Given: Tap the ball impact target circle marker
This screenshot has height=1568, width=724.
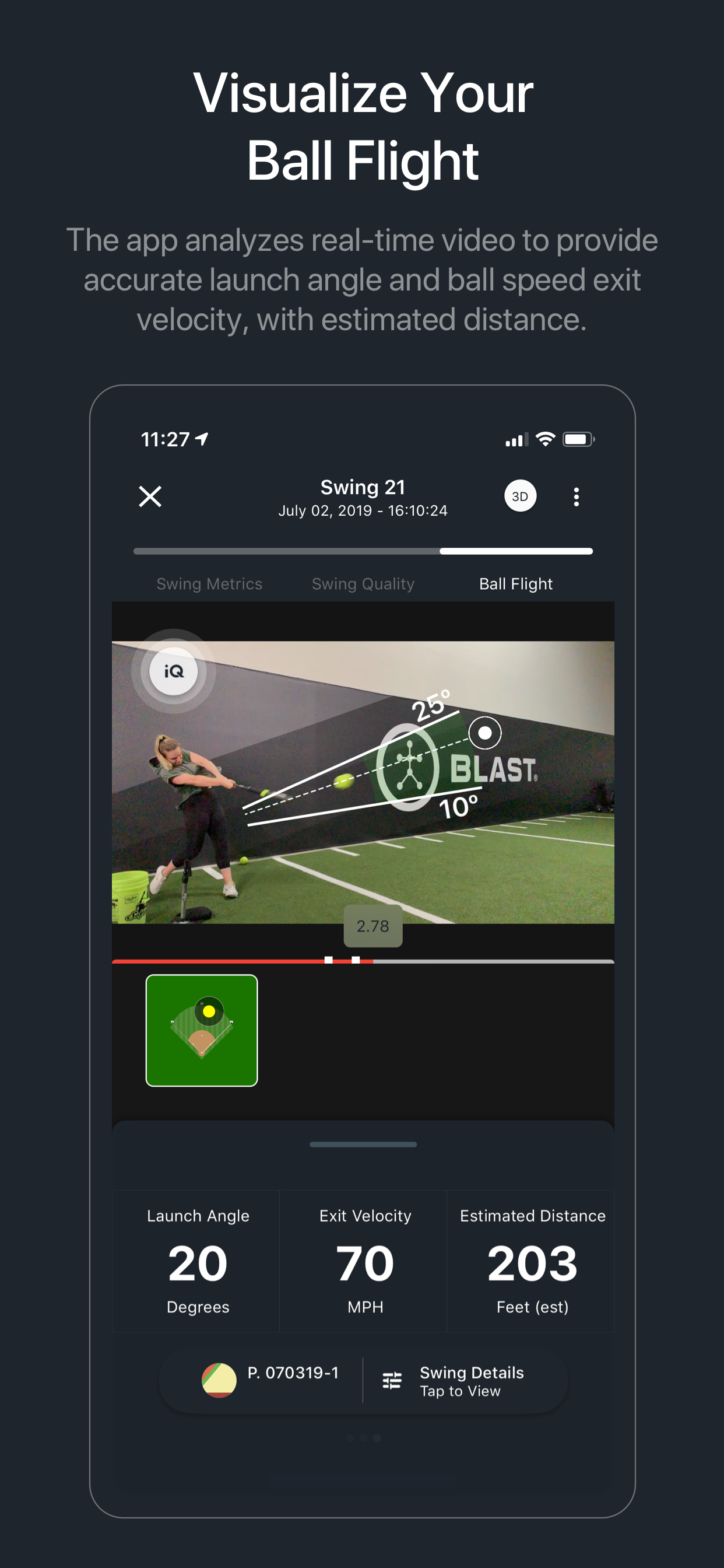Looking at the screenshot, I should [x=485, y=733].
